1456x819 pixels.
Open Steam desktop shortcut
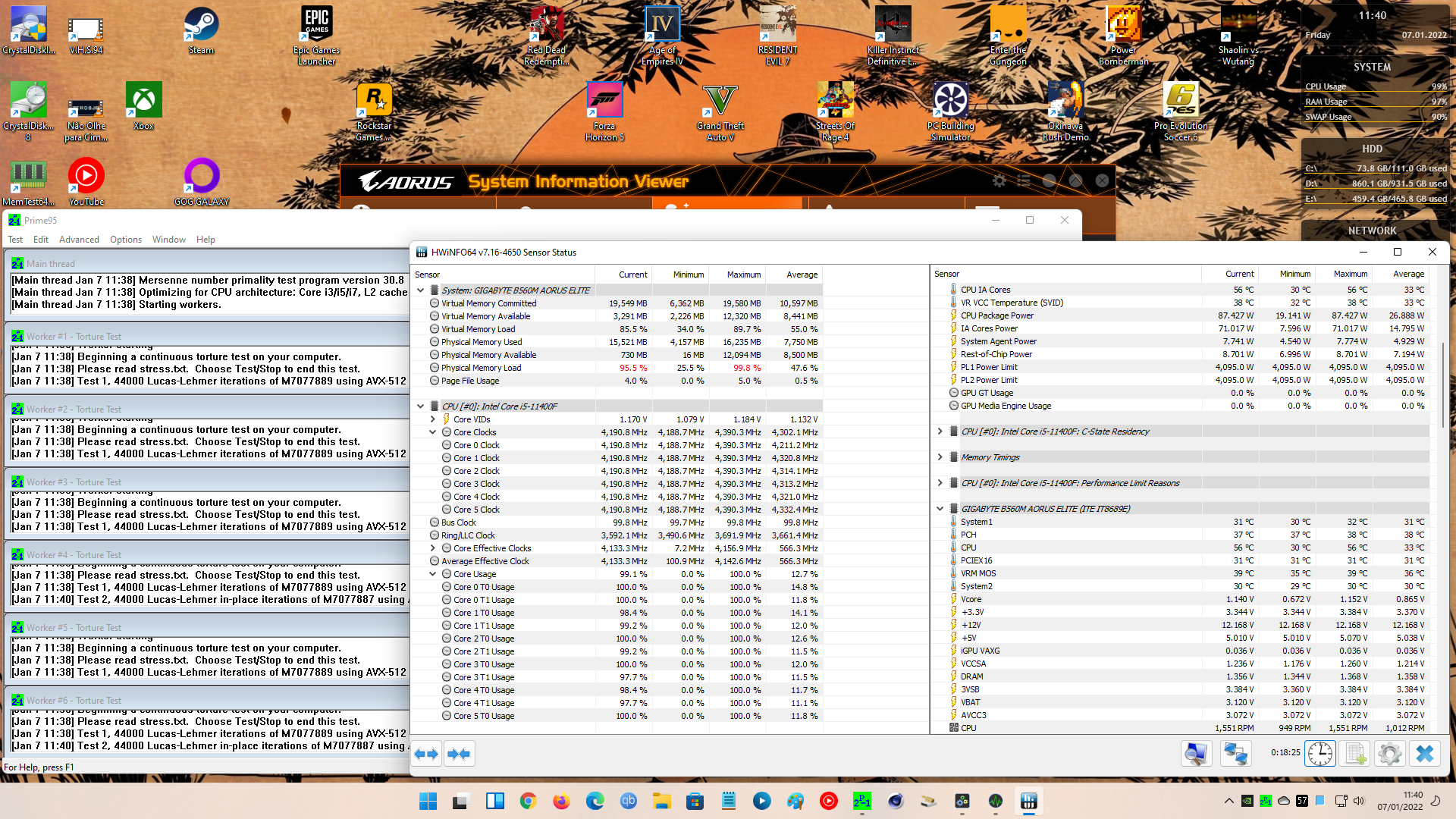coord(201,31)
